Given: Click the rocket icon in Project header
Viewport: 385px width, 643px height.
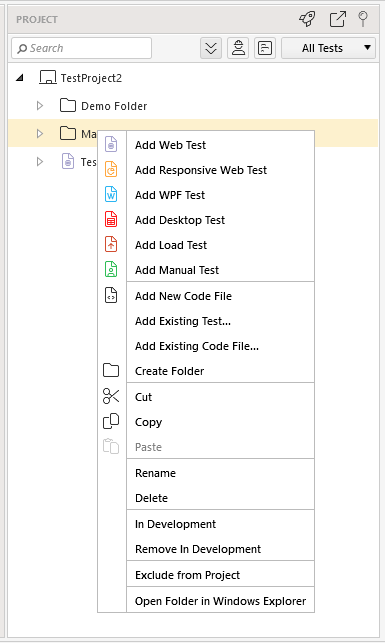Looking at the screenshot, I should click(x=308, y=19).
